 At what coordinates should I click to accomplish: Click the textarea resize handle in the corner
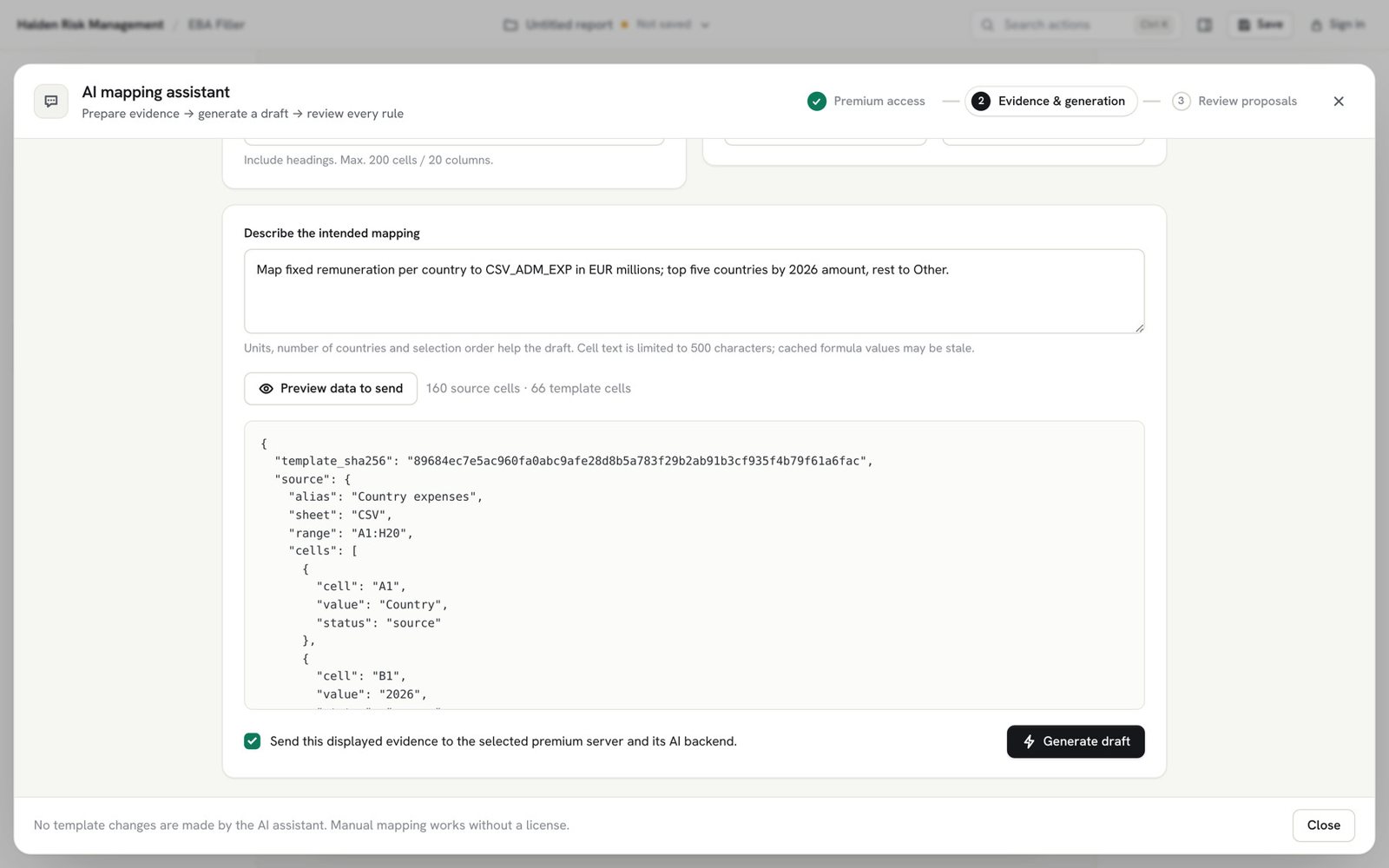tap(1139, 327)
